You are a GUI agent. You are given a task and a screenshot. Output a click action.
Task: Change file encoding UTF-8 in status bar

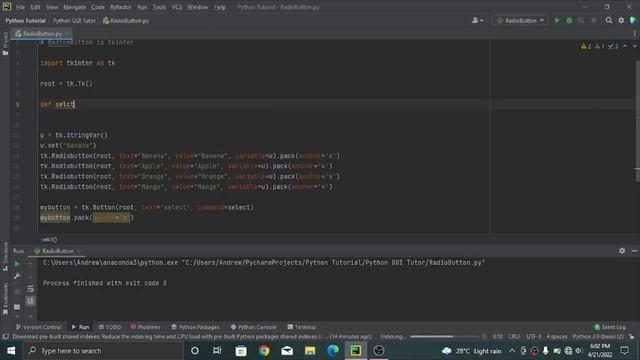[534, 337]
